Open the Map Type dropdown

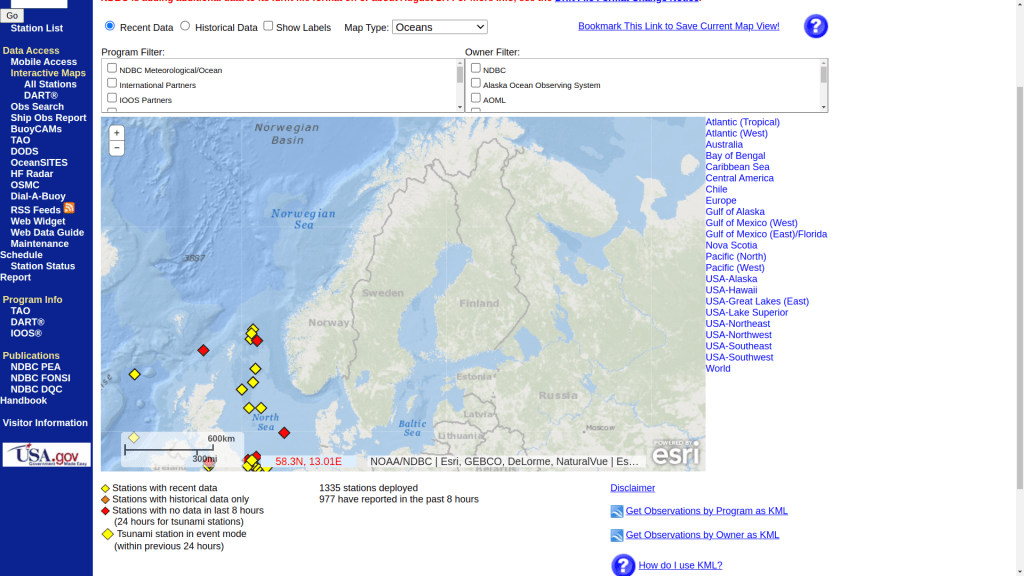point(439,27)
